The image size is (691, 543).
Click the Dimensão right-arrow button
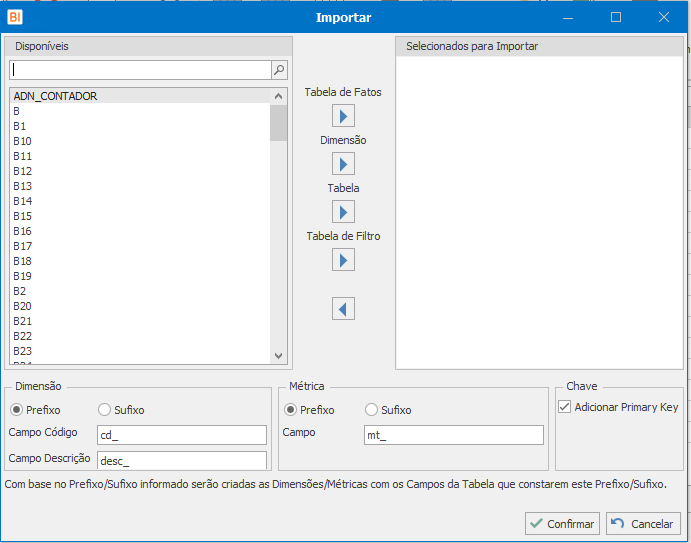click(343, 164)
